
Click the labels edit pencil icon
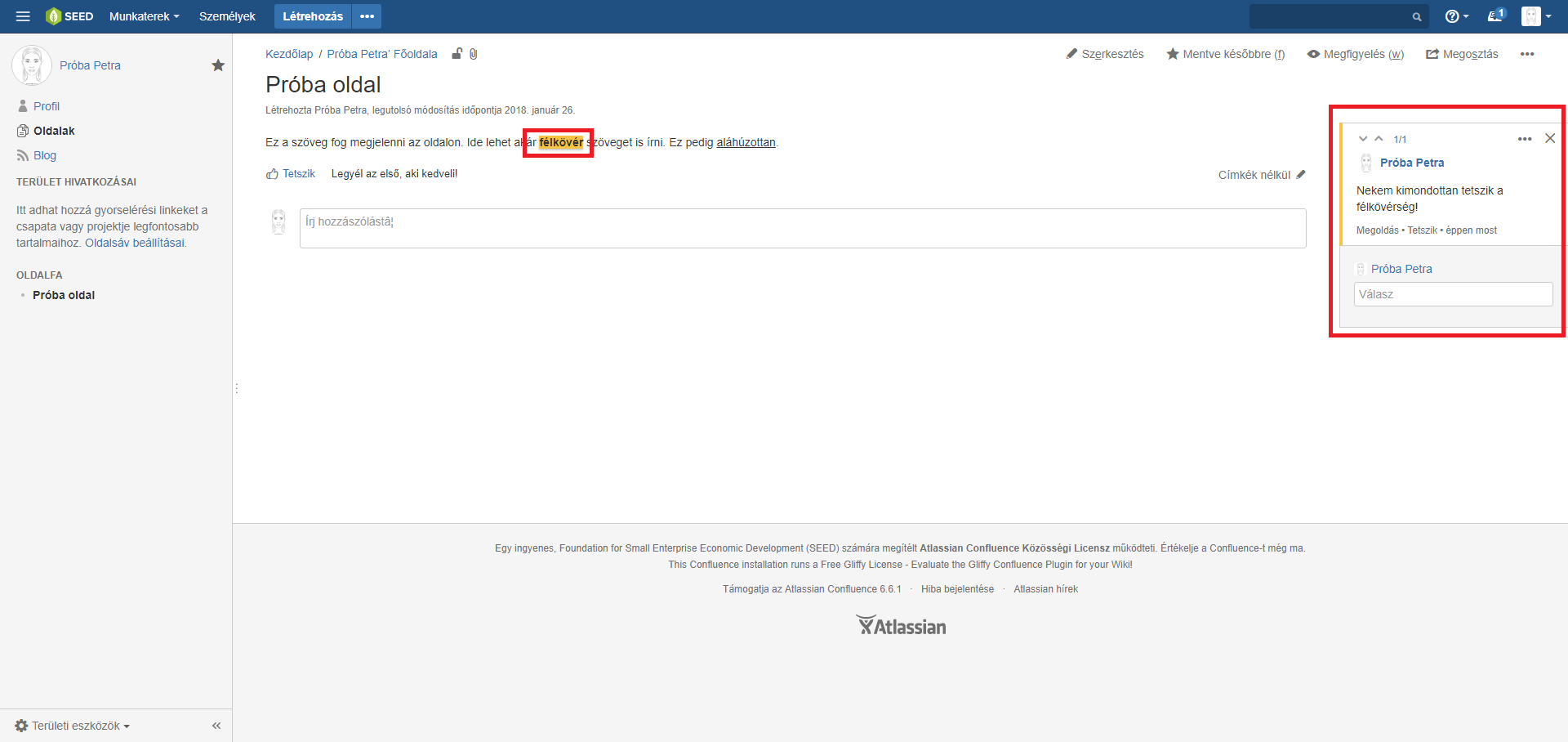1301,174
